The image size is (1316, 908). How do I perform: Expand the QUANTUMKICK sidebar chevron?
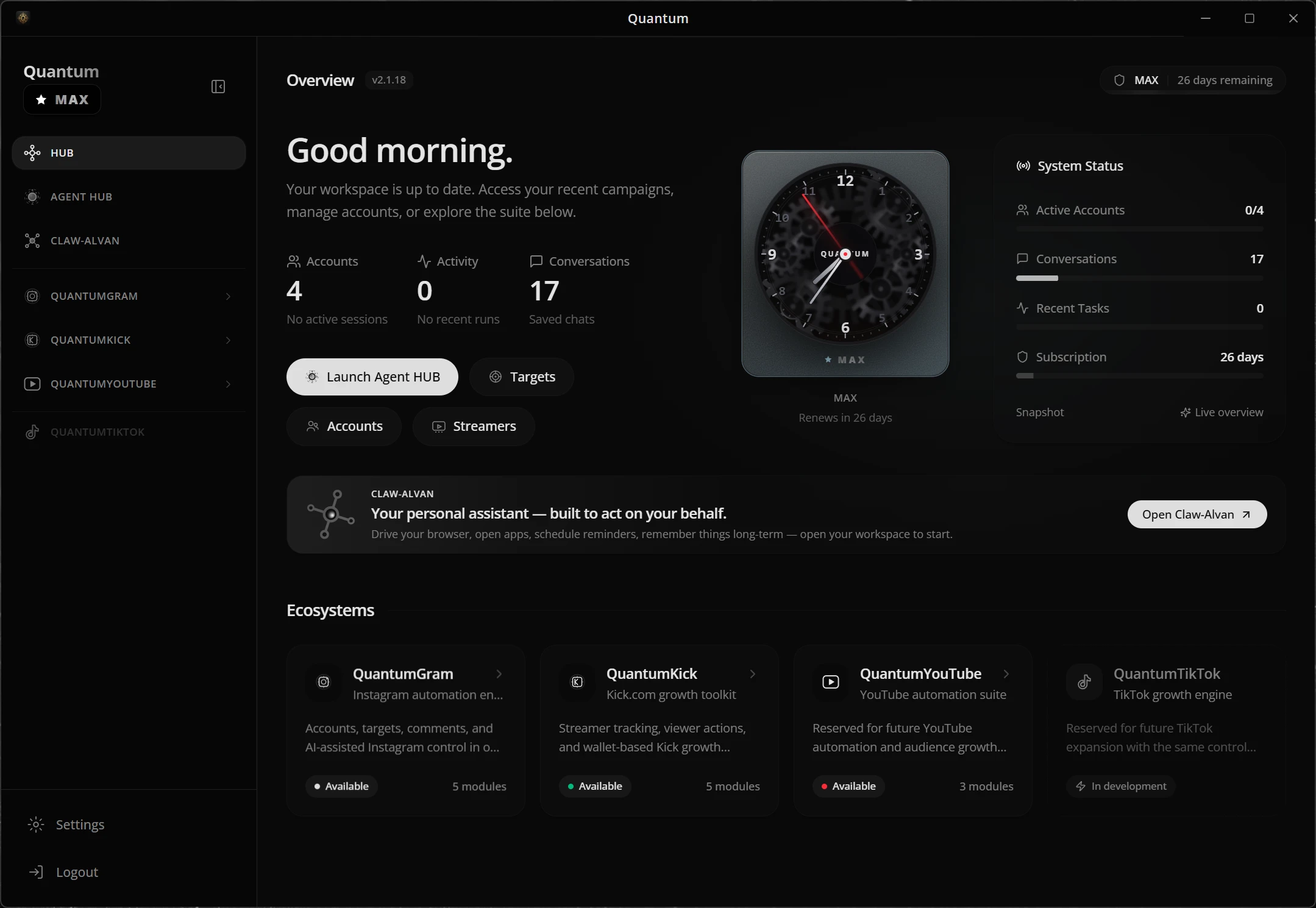coord(229,340)
